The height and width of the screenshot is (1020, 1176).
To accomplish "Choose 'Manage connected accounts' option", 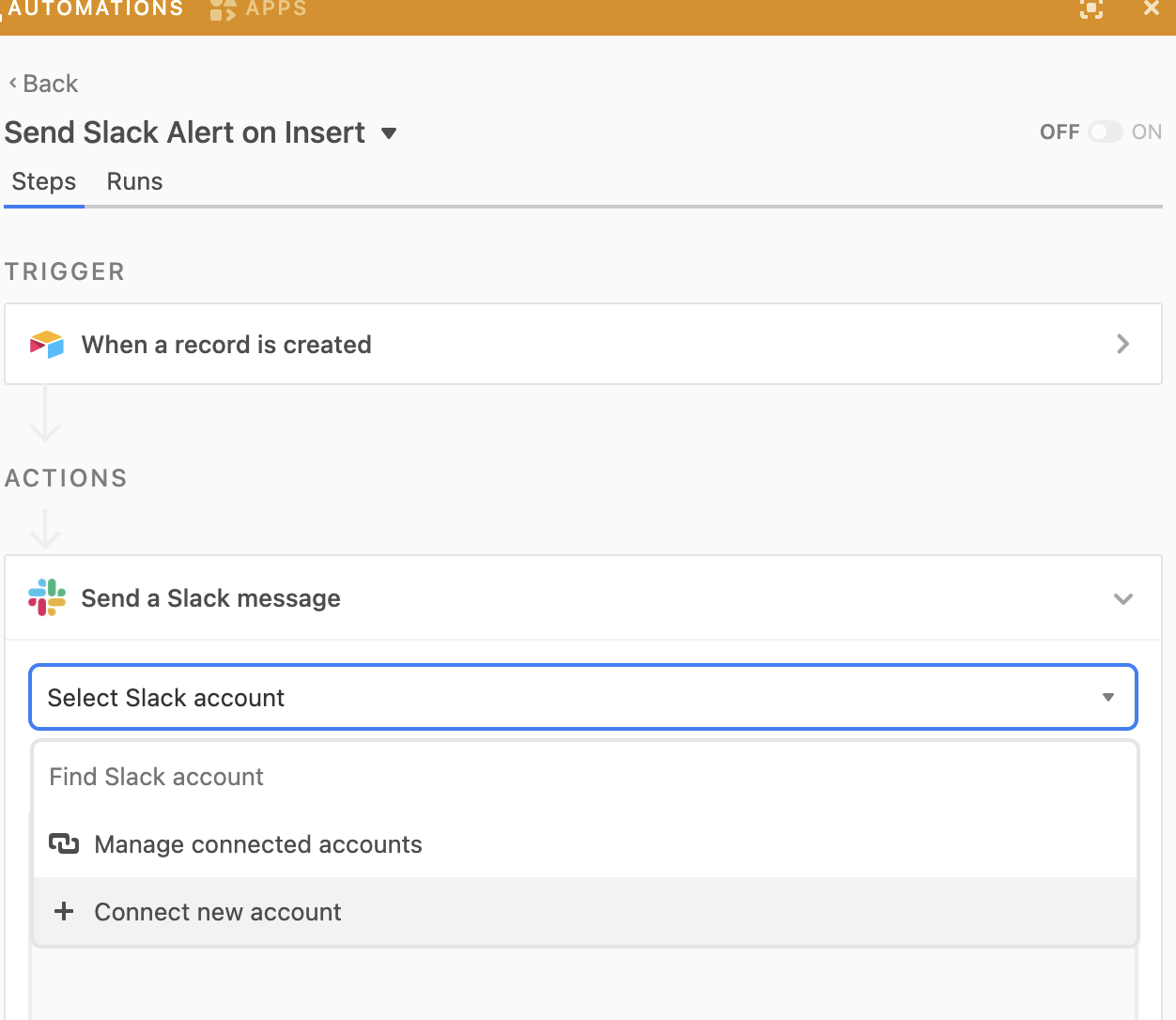I will [585, 843].
